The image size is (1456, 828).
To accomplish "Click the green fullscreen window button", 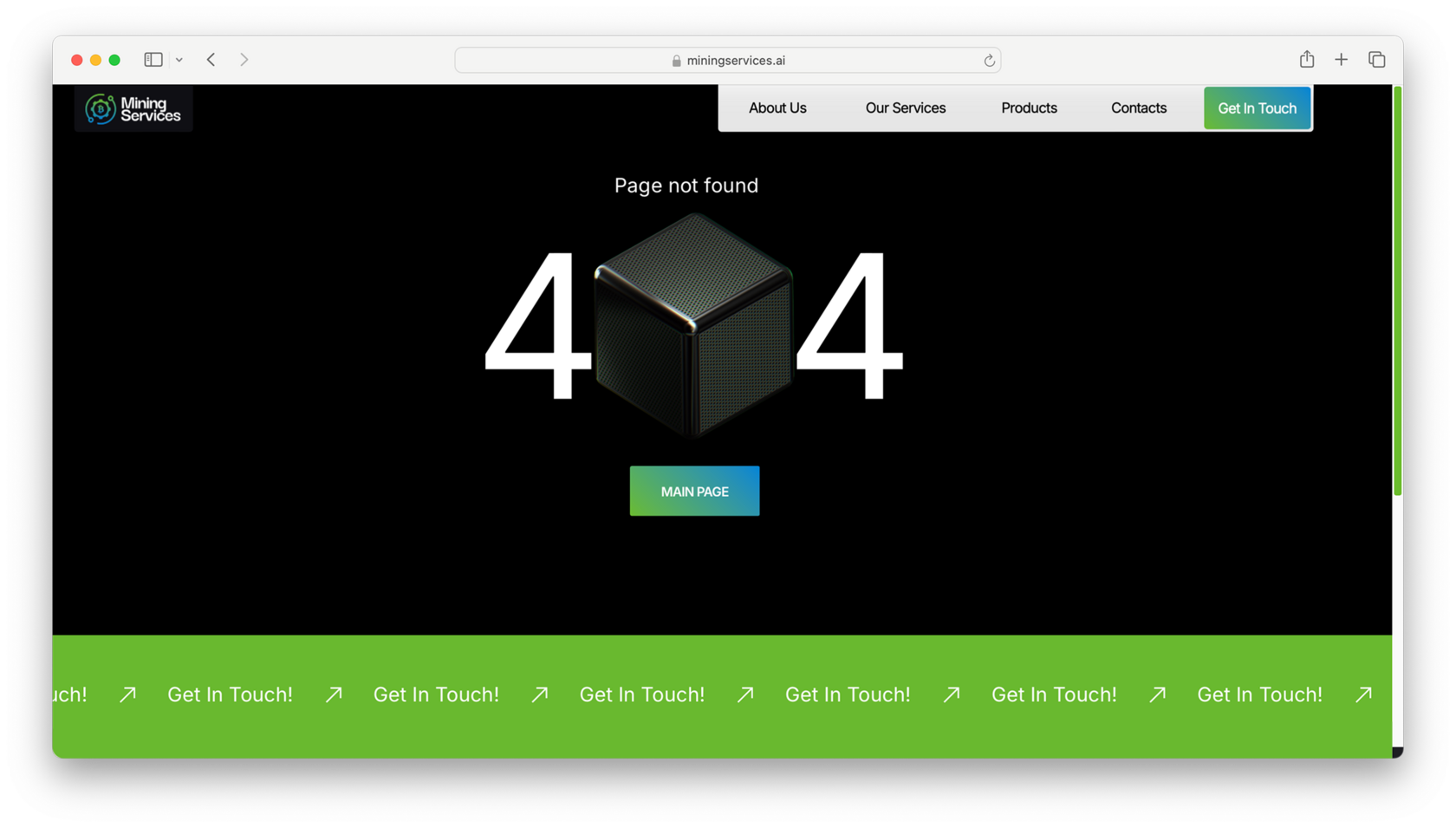I will pos(114,60).
